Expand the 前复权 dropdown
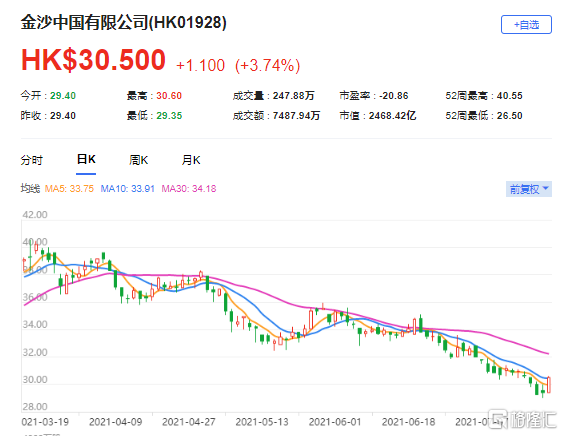 [529, 189]
